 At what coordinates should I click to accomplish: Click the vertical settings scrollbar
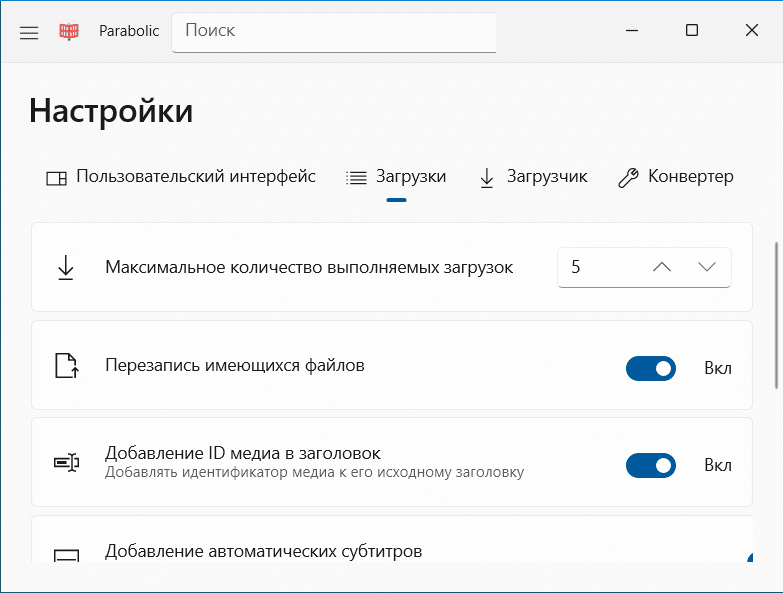tap(777, 314)
